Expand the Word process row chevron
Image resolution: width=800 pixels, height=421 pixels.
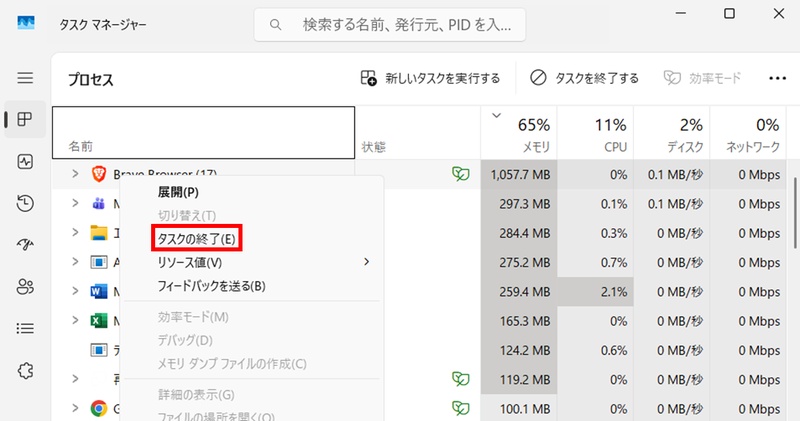pos(75,291)
